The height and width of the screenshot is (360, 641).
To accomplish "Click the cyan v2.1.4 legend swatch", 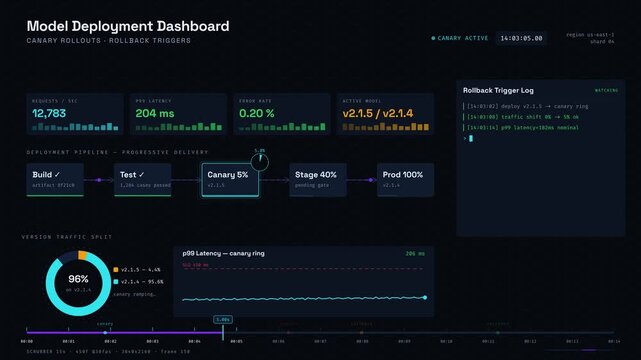I will coord(116,282).
